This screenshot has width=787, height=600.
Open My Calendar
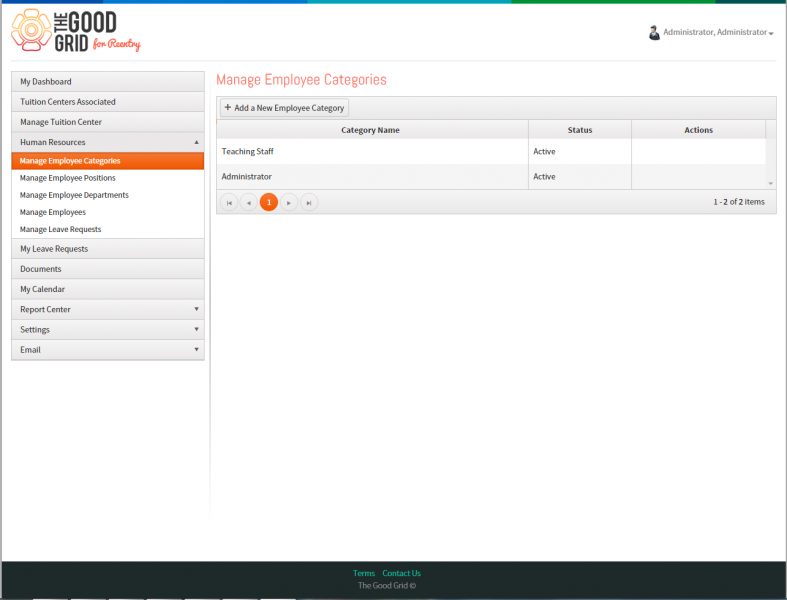[107, 289]
